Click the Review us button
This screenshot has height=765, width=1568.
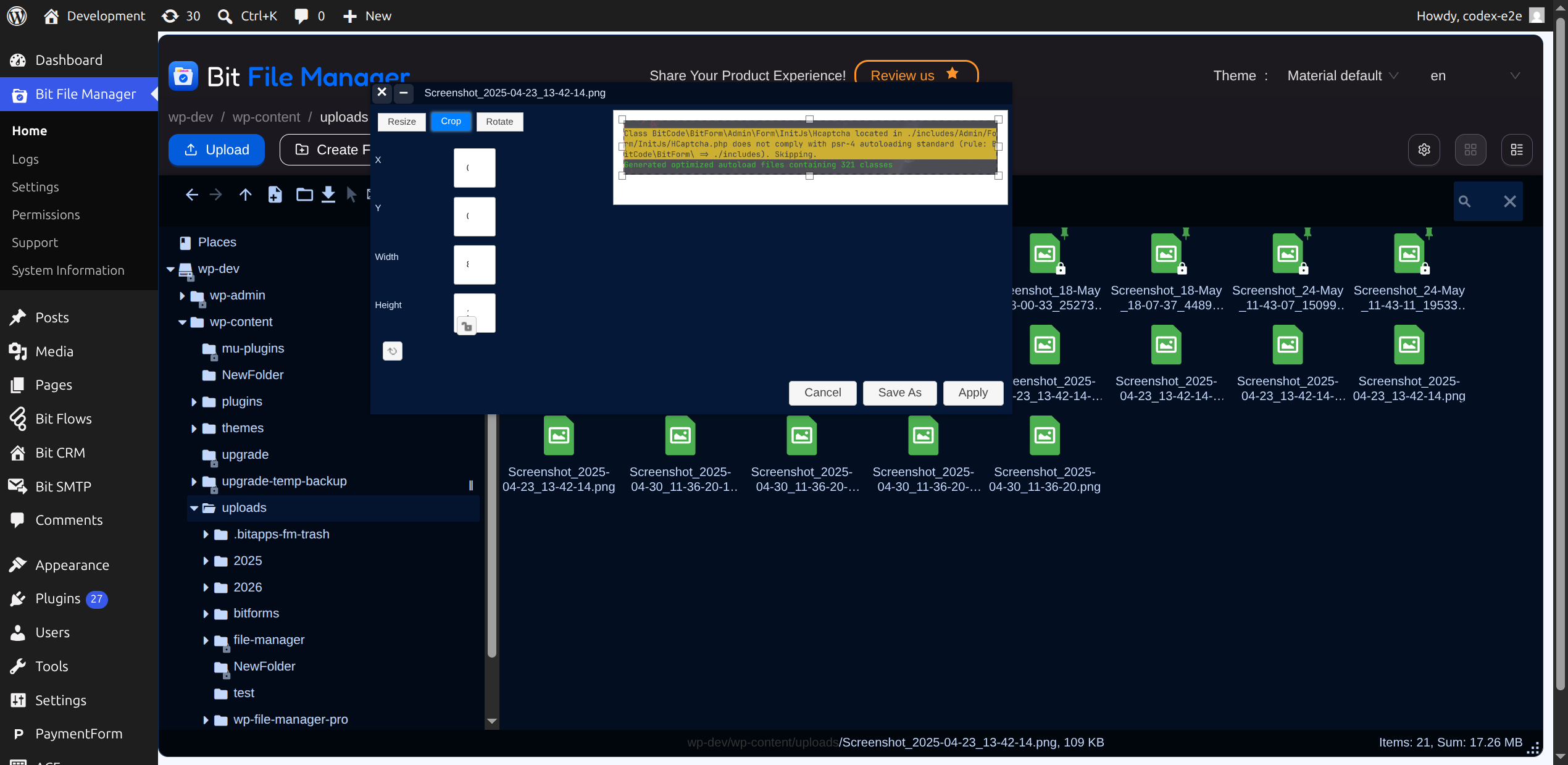tap(916, 75)
